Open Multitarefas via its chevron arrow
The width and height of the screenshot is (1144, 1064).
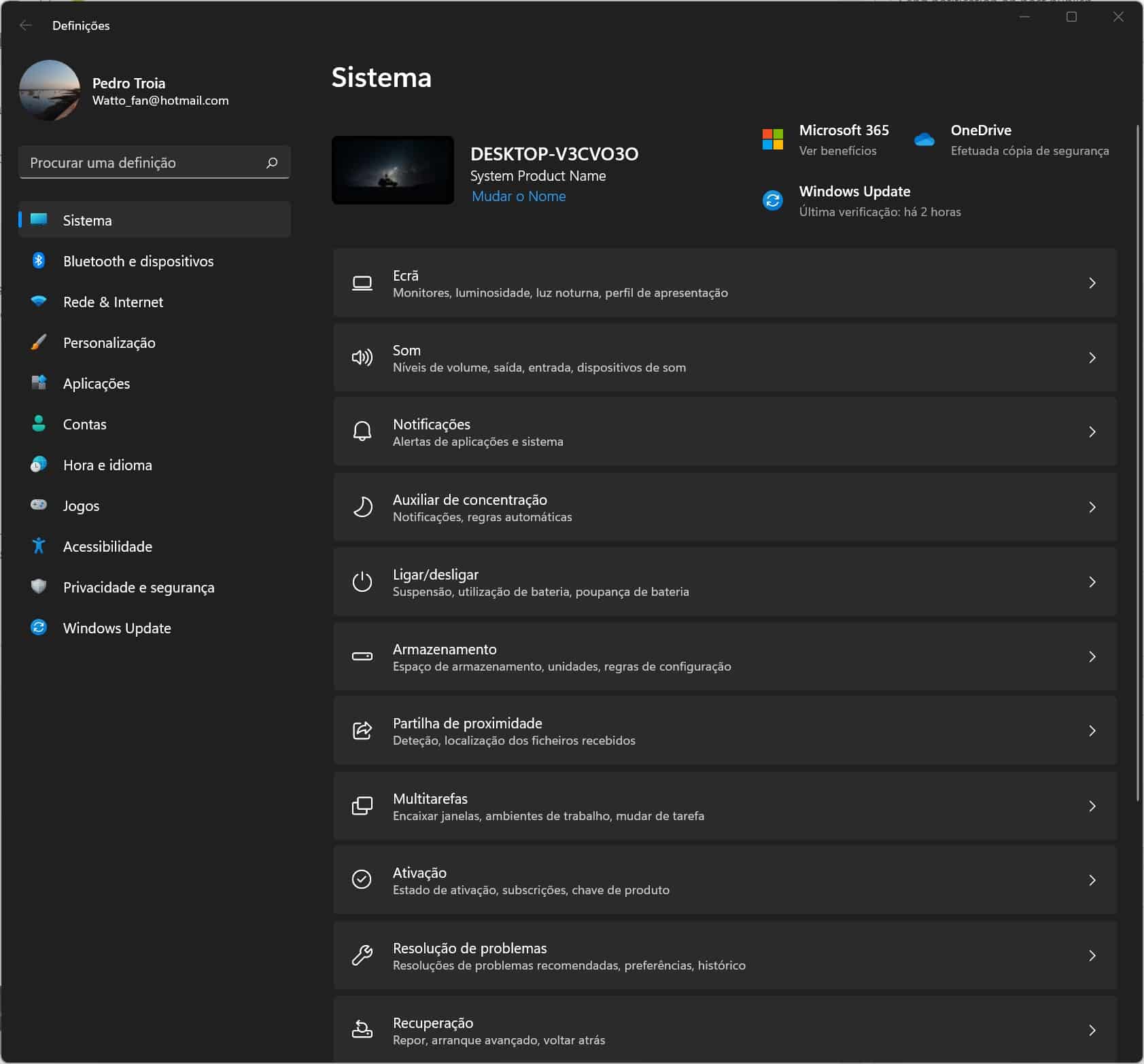tap(1092, 806)
